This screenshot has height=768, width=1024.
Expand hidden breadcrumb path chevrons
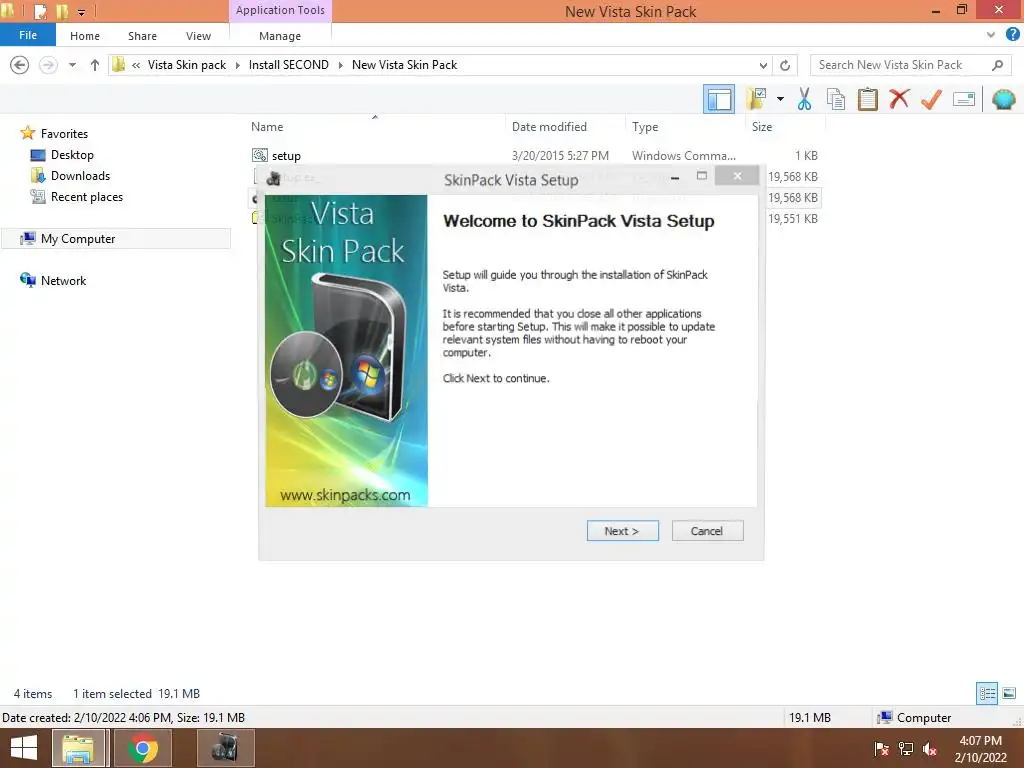coord(136,65)
